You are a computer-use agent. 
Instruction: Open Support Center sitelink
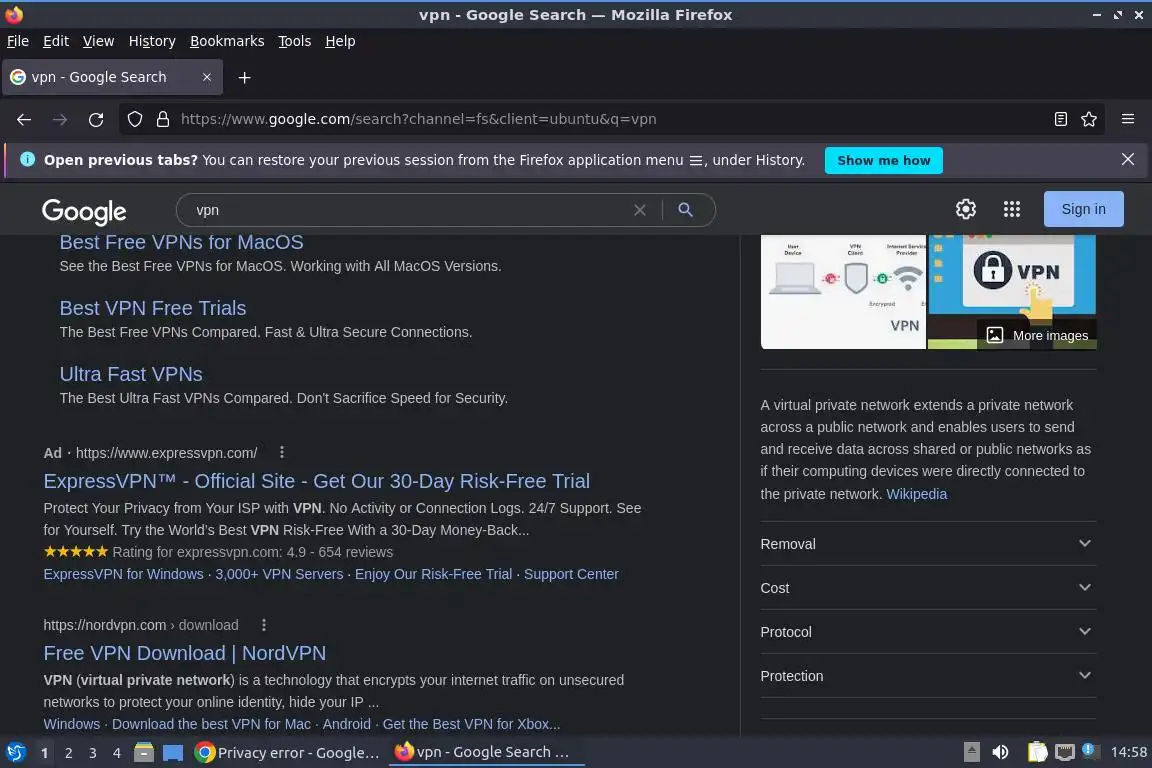point(571,574)
